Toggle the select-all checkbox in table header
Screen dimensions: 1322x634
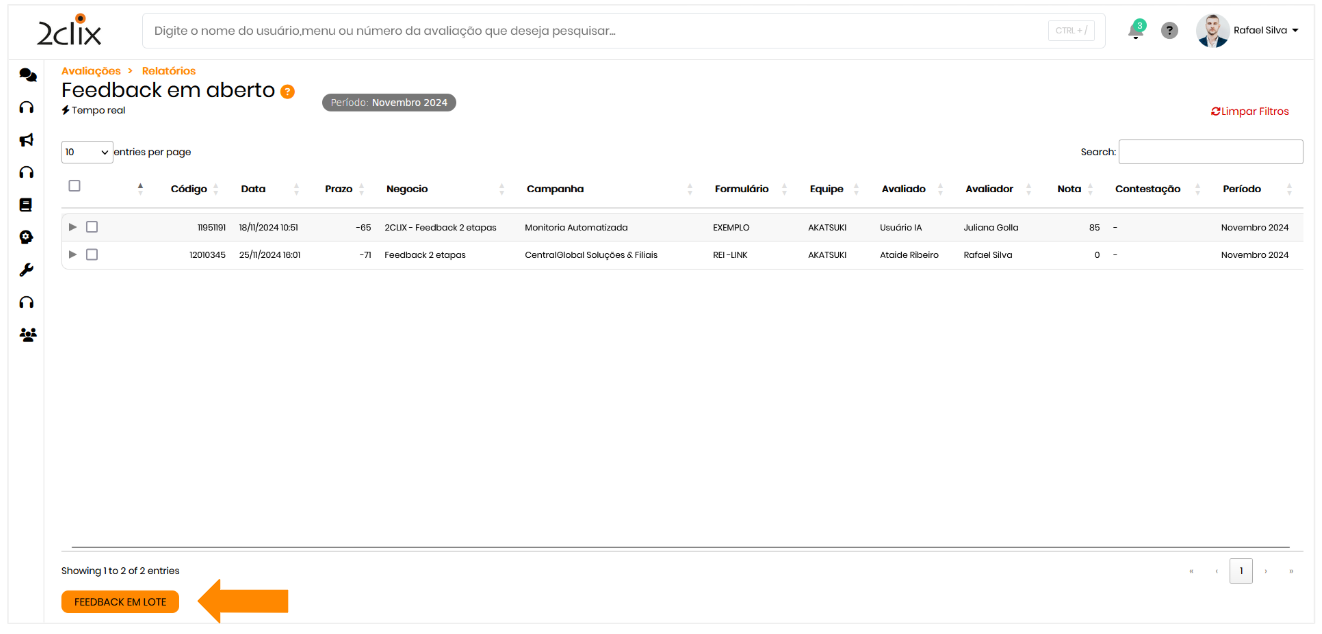tap(74, 186)
